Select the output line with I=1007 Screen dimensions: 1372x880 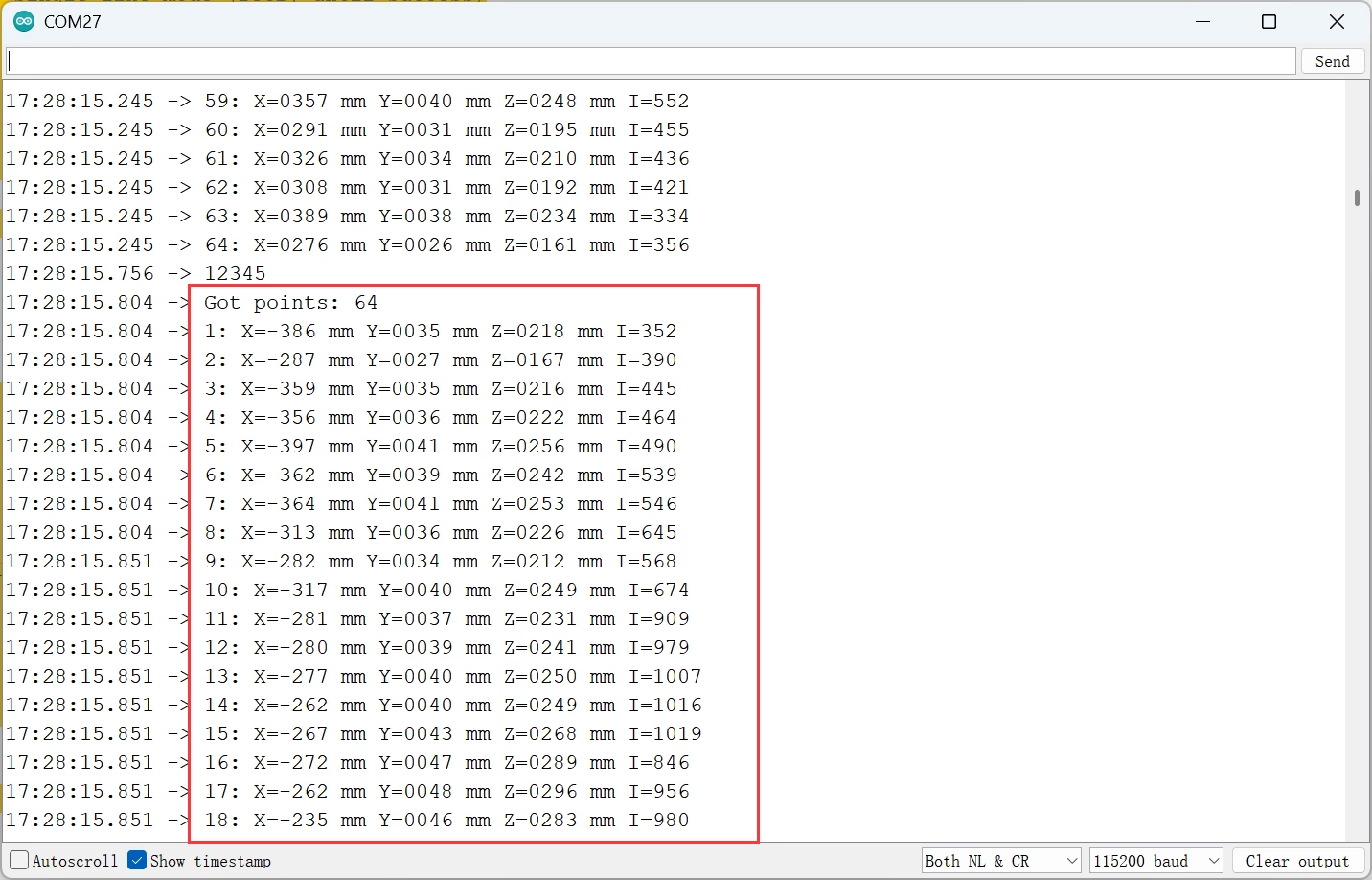(452, 677)
